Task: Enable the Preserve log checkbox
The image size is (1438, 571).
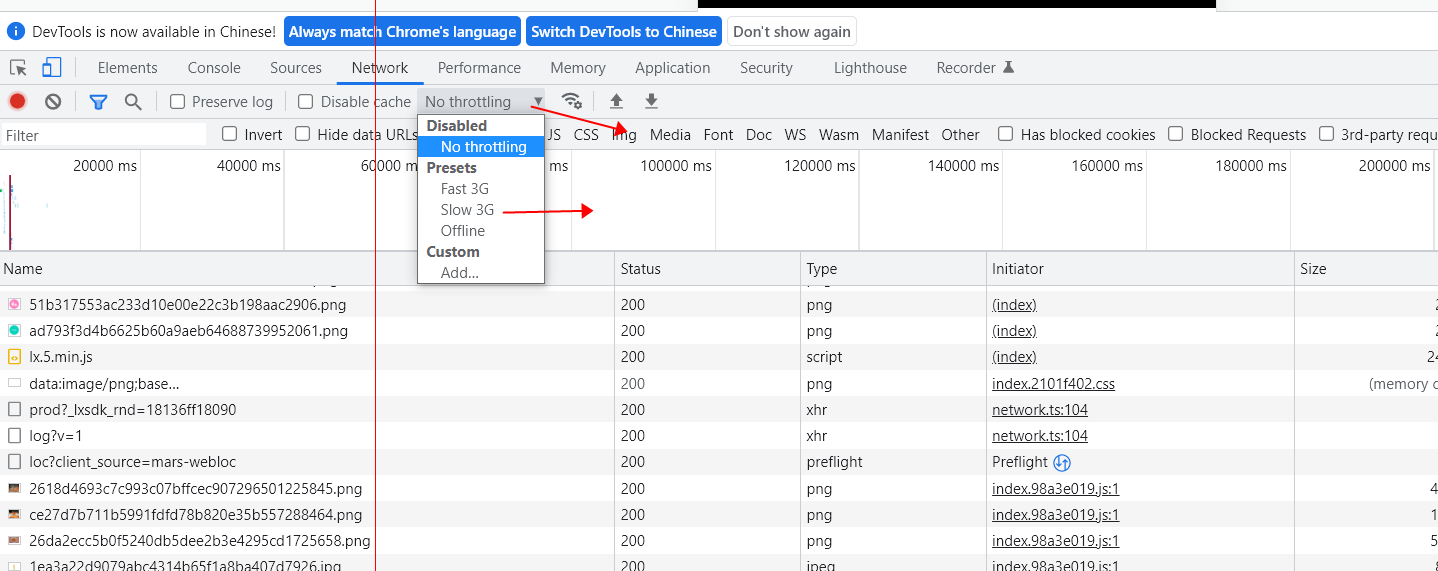Action: point(178,101)
